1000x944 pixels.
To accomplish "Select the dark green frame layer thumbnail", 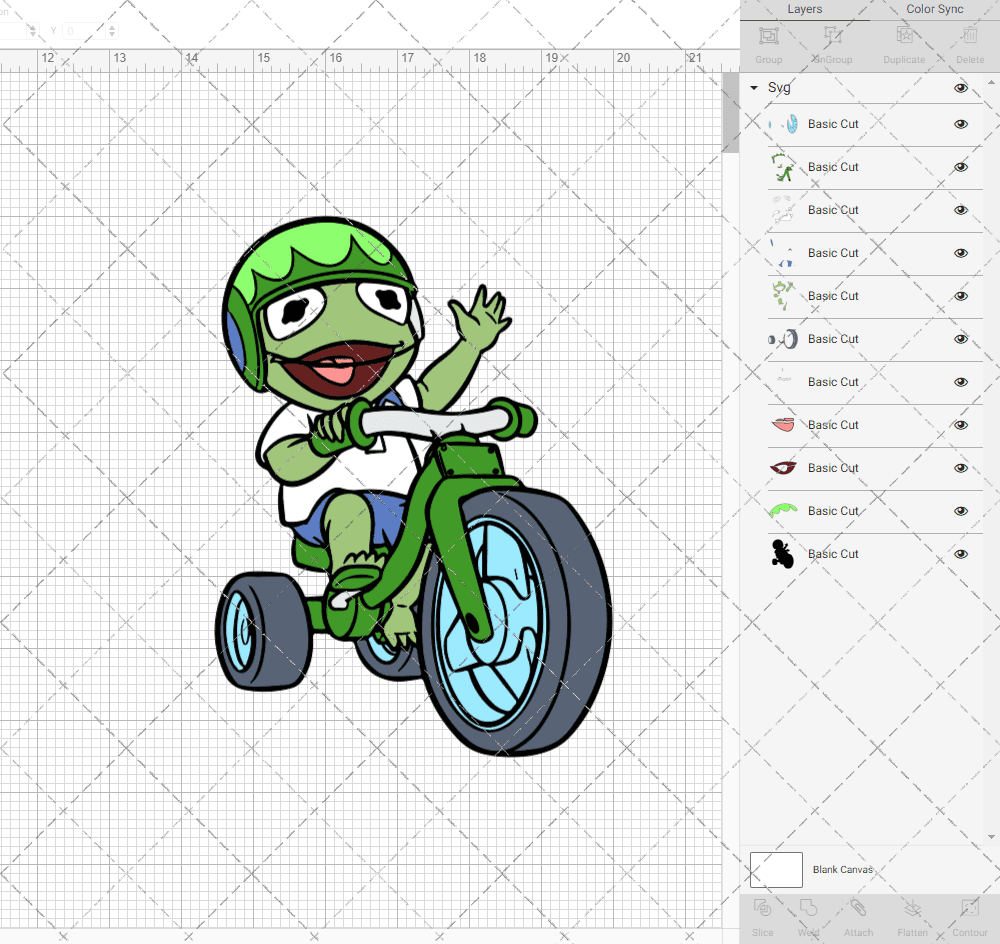I will point(783,167).
